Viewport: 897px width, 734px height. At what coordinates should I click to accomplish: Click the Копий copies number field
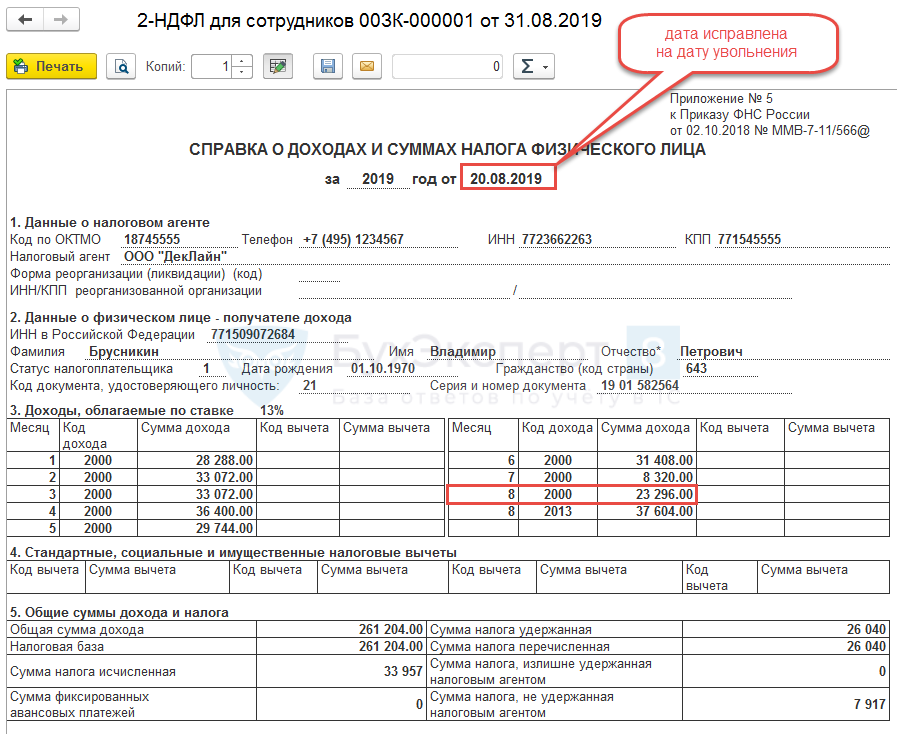point(212,66)
